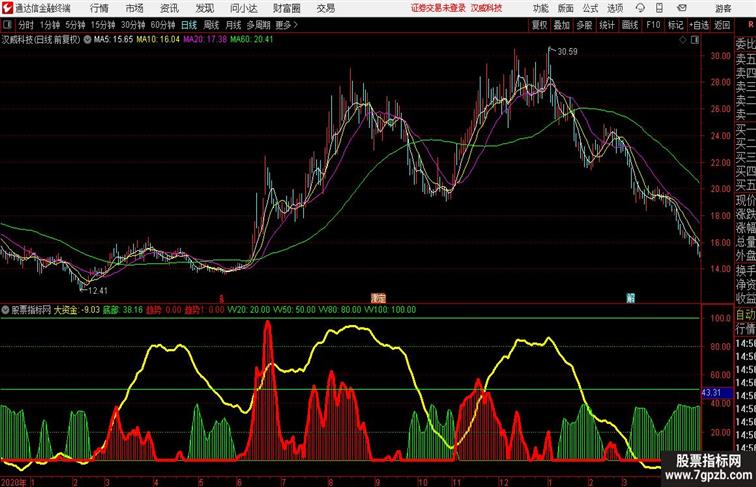Switch to the 15分钟 period tab

103,25
